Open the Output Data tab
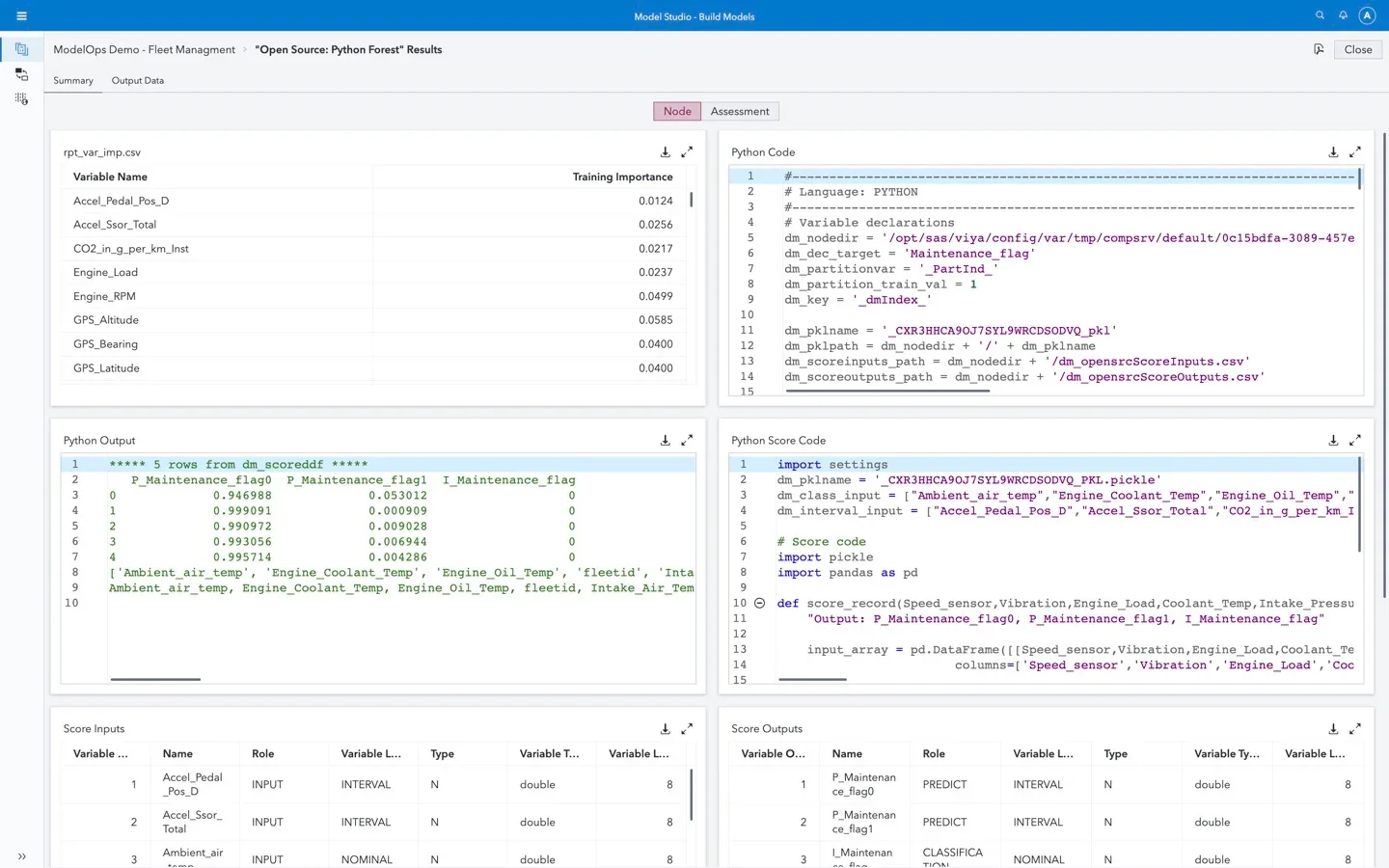1389x868 pixels. pyautogui.click(x=138, y=81)
